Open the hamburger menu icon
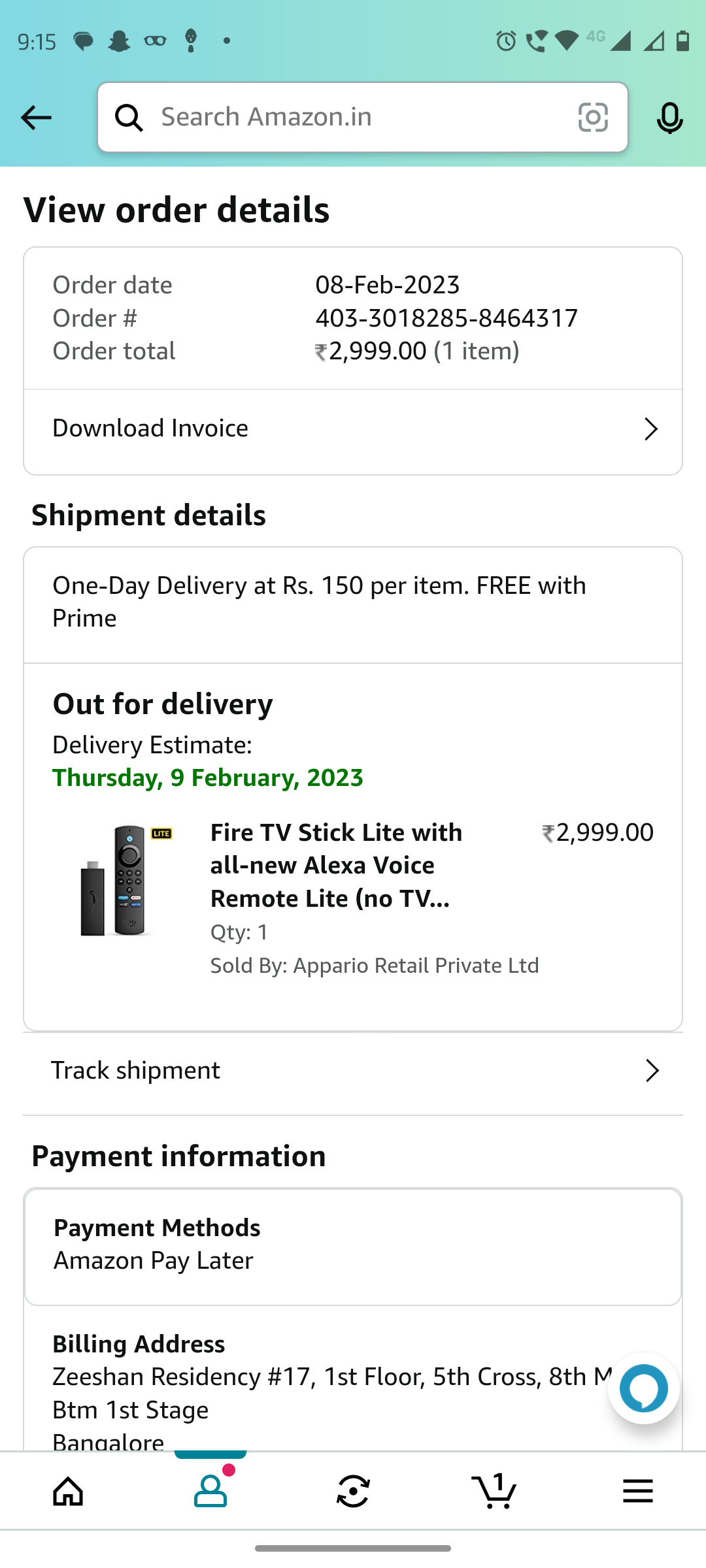This screenshot has height=1568, width=706. click(637, 1491)
